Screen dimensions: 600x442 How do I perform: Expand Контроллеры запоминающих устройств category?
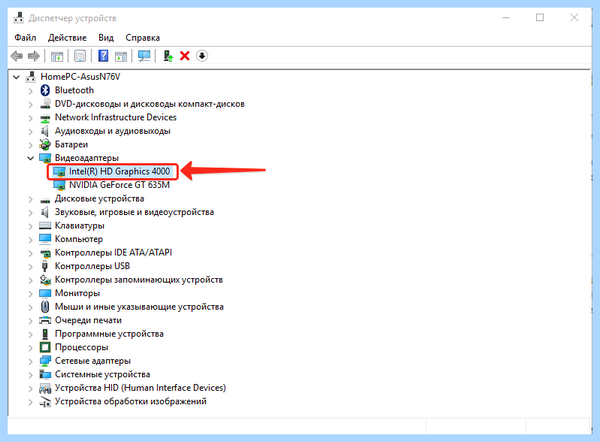tap(30, 280)
